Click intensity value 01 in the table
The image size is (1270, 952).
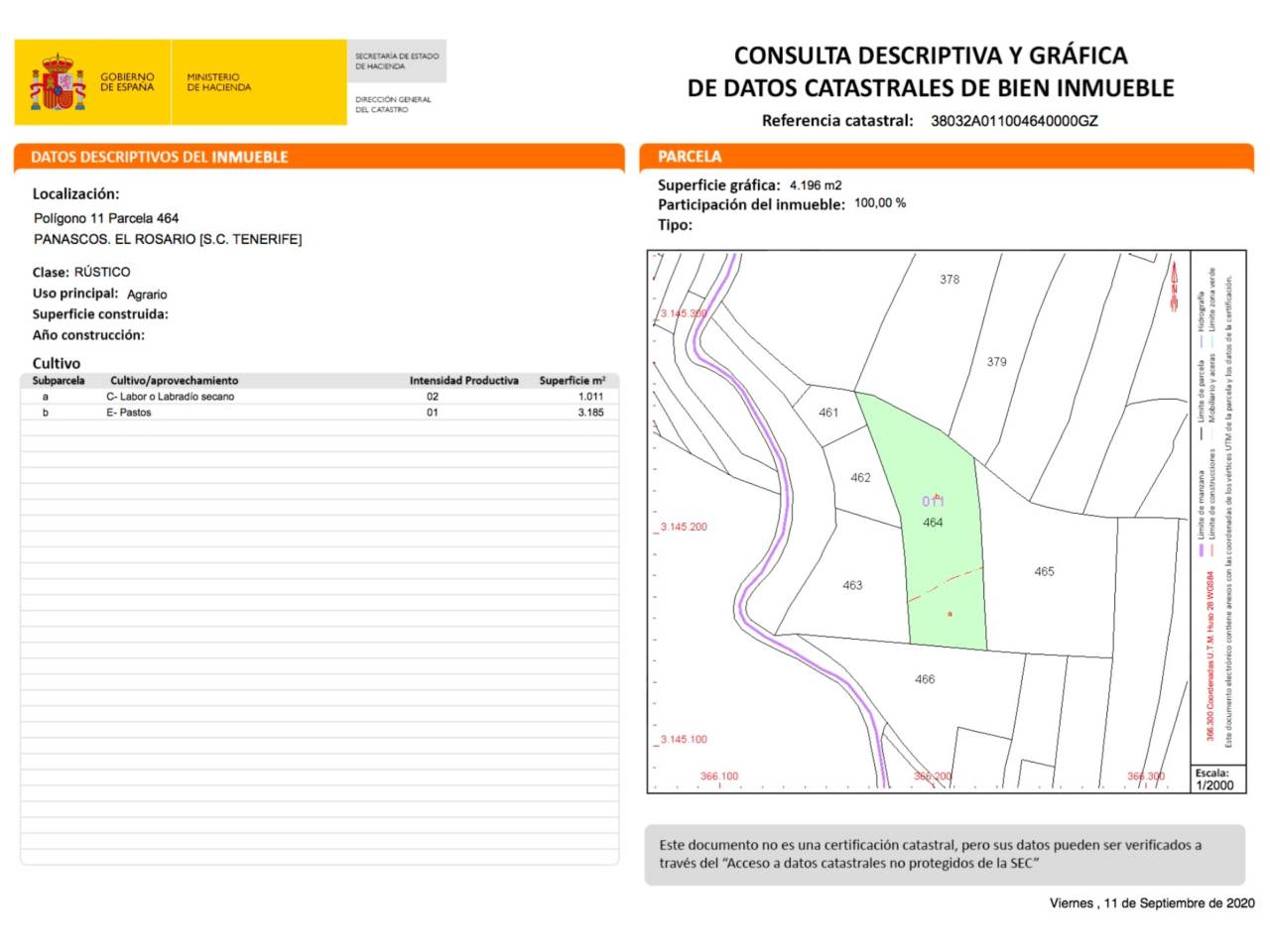click(x=433, y=413)
